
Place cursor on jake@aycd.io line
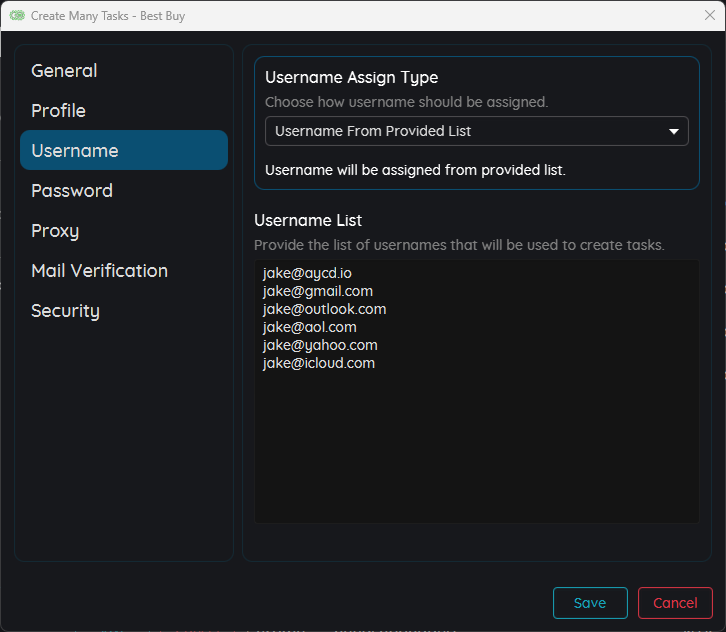tap(307, 273)
